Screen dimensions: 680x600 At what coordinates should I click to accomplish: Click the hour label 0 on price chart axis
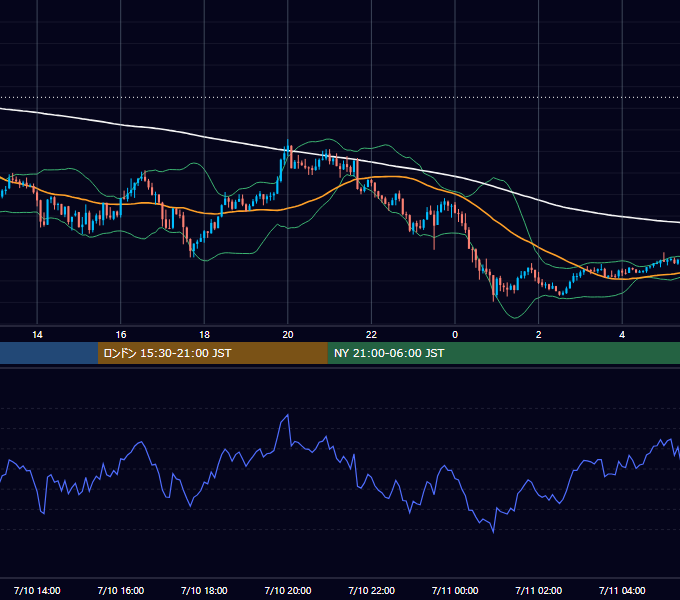tap(455, 335)
